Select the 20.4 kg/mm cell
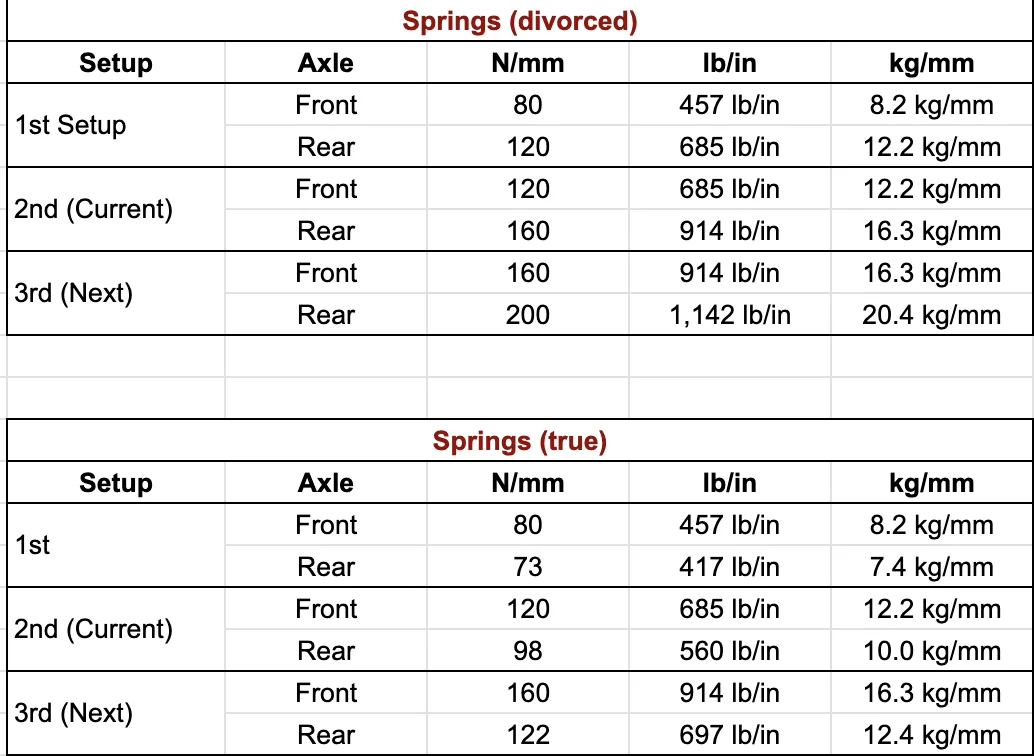 coord(932,315)
